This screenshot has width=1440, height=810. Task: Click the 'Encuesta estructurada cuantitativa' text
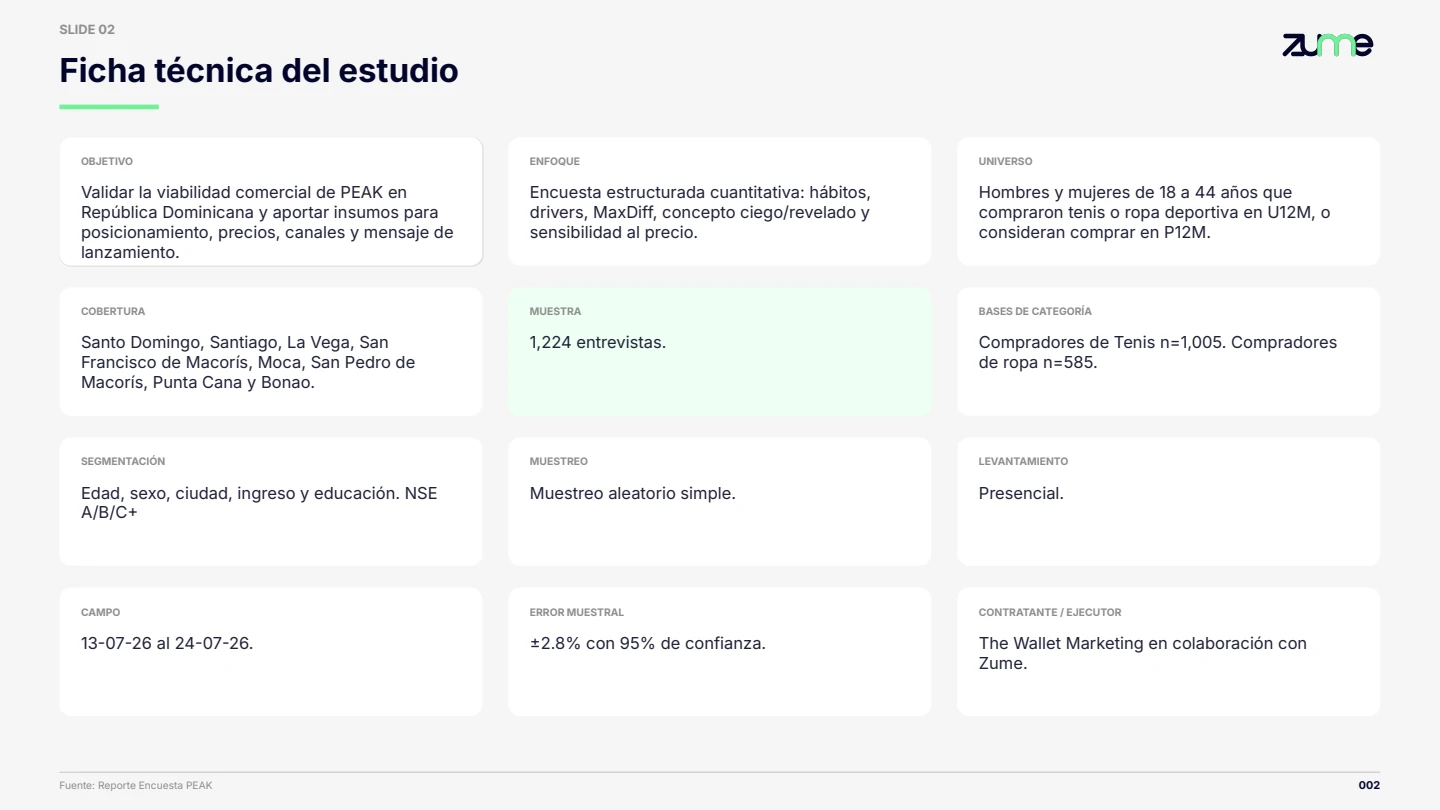coord(666,192)
